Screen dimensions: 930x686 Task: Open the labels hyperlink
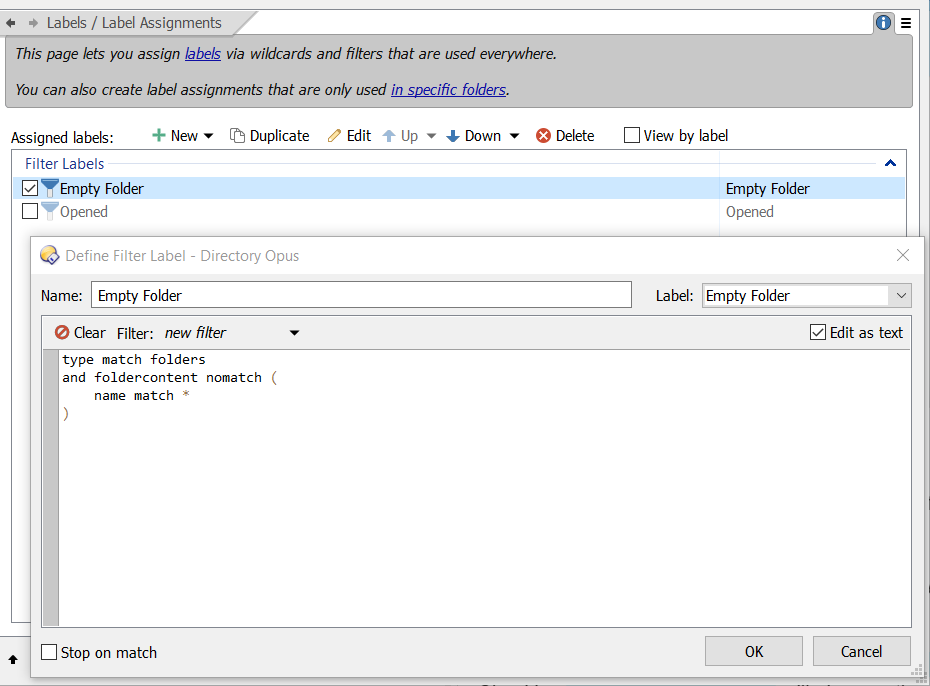click(203, 54)
